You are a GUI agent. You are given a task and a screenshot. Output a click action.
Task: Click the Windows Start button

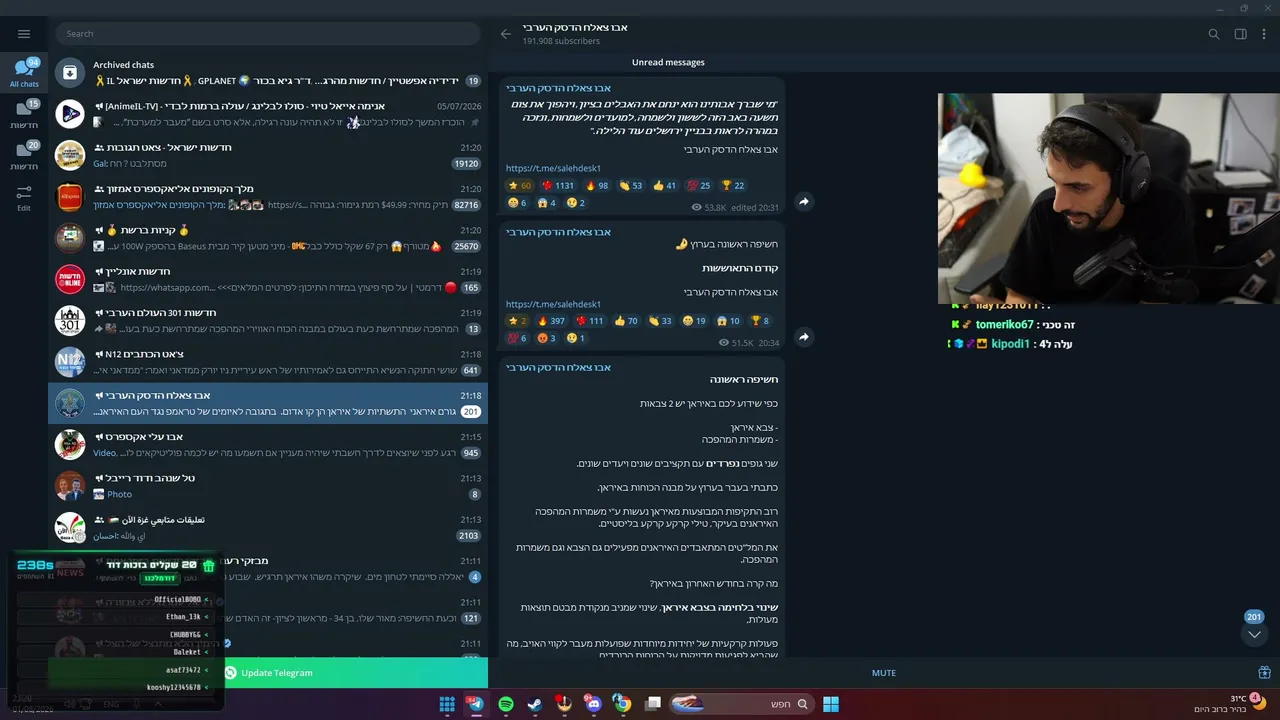click(831, 704)
